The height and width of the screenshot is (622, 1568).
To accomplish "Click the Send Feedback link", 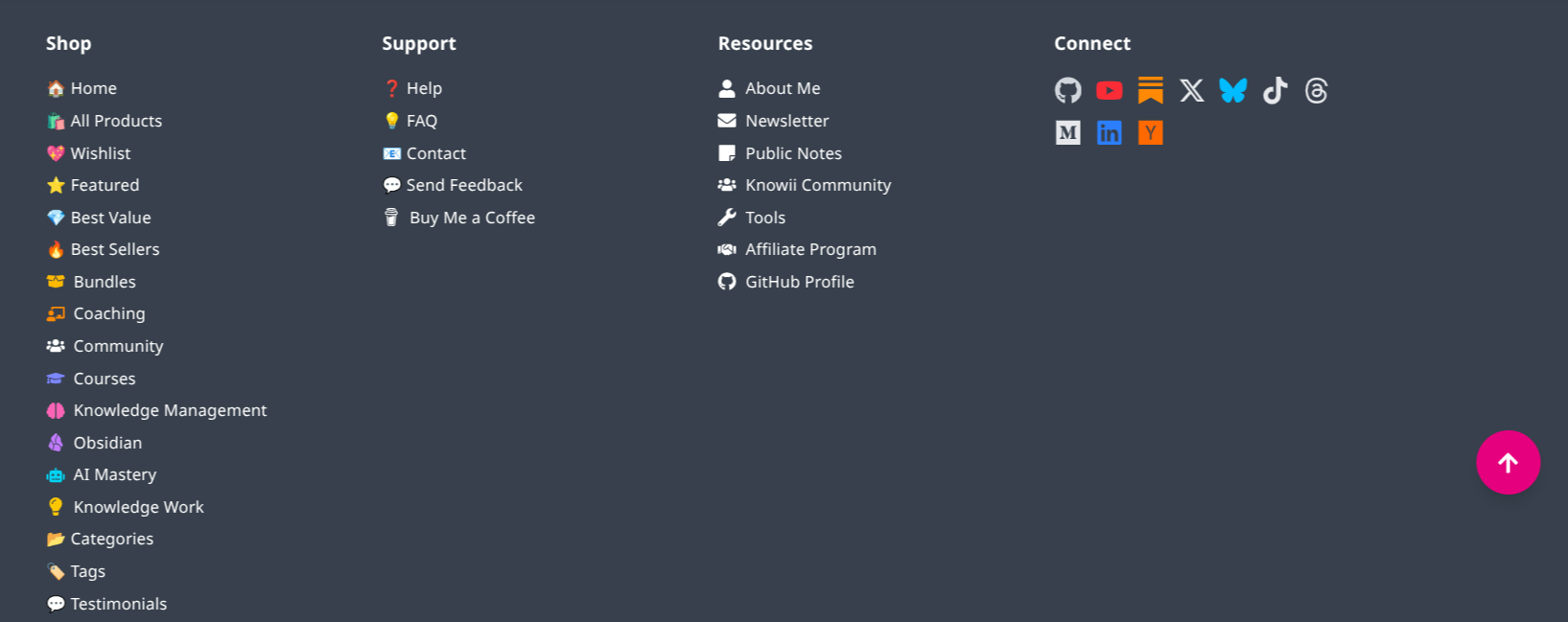I will tap(463, 185).
